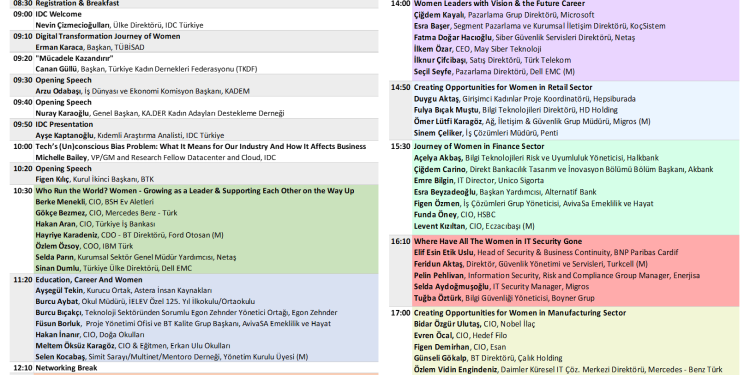Select Digital Transformation Journey of Women title

coord(108,36)
